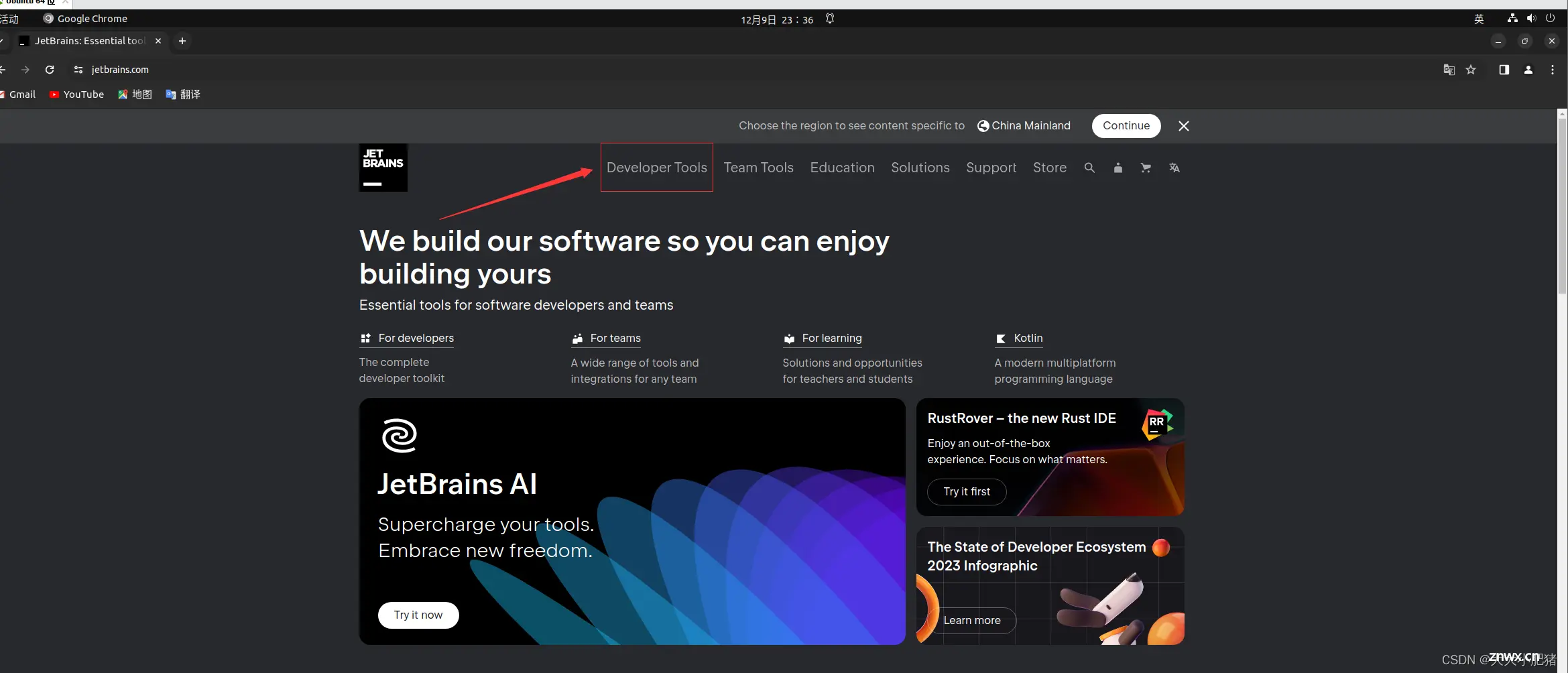Screen dimensions: 1568x673
Task: Switch input method 英 indicator
Action: [x=1479, y=19]
